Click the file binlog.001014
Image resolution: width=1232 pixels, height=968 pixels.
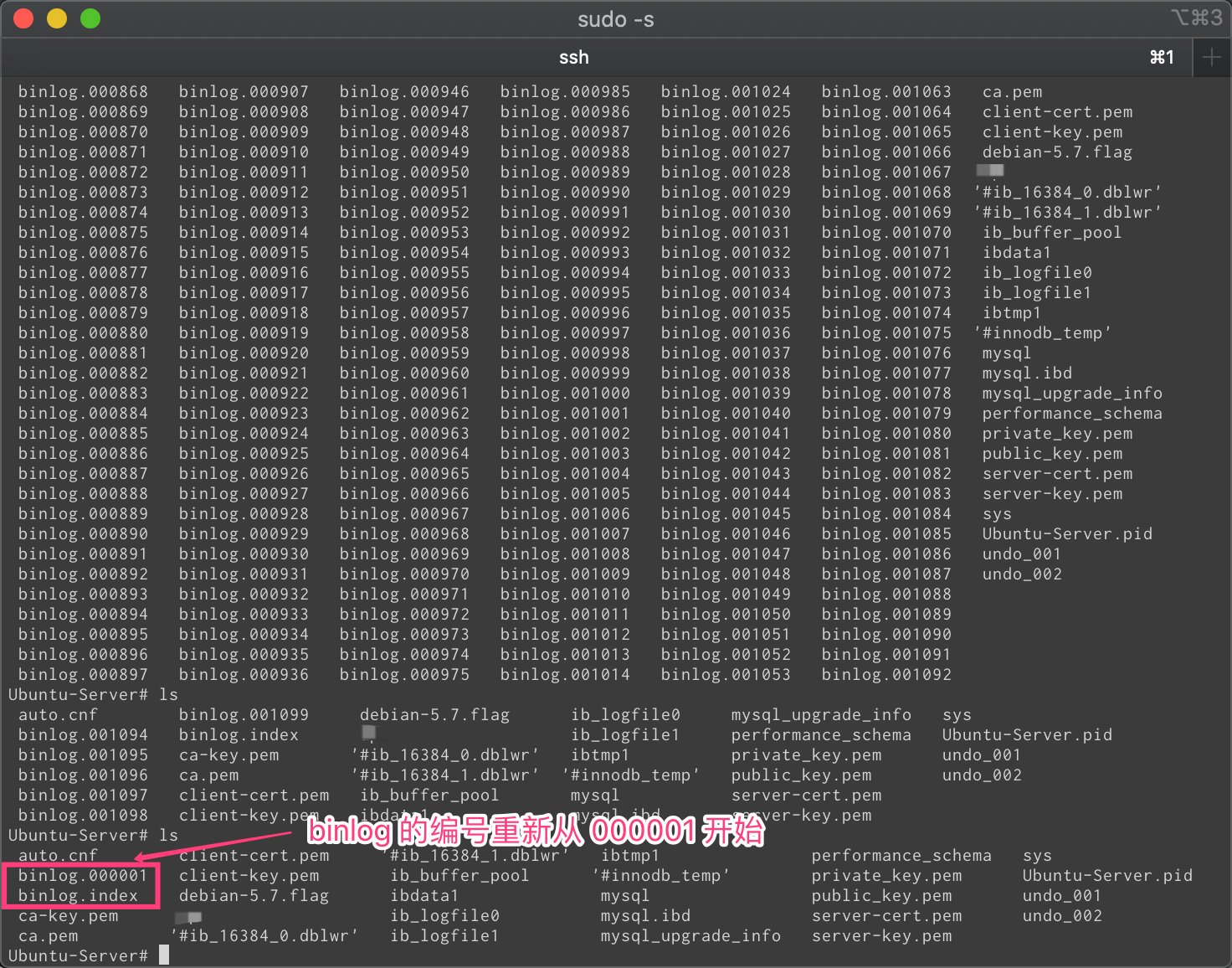pos(565,674)
